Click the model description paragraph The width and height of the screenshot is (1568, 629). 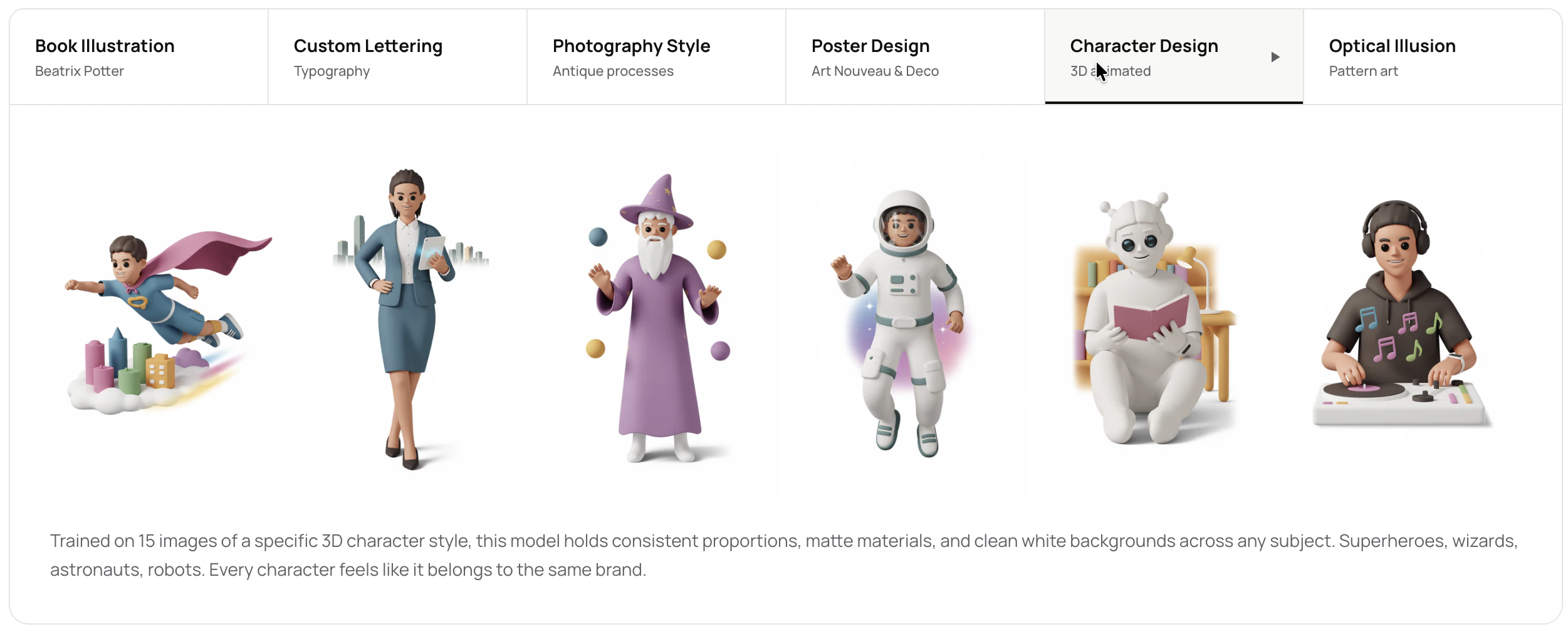[783, 554]
